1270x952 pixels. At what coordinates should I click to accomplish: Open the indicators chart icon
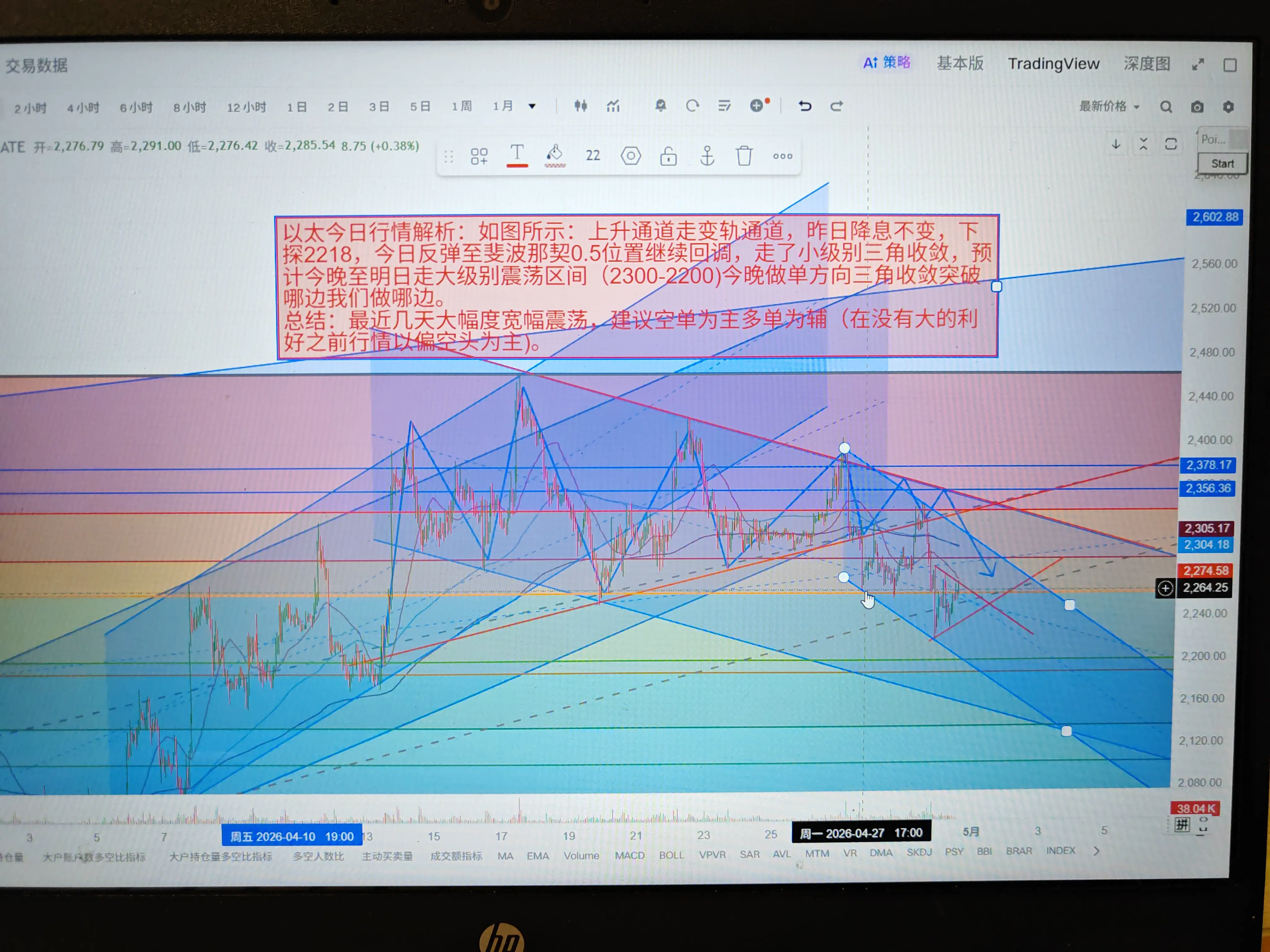613,106
